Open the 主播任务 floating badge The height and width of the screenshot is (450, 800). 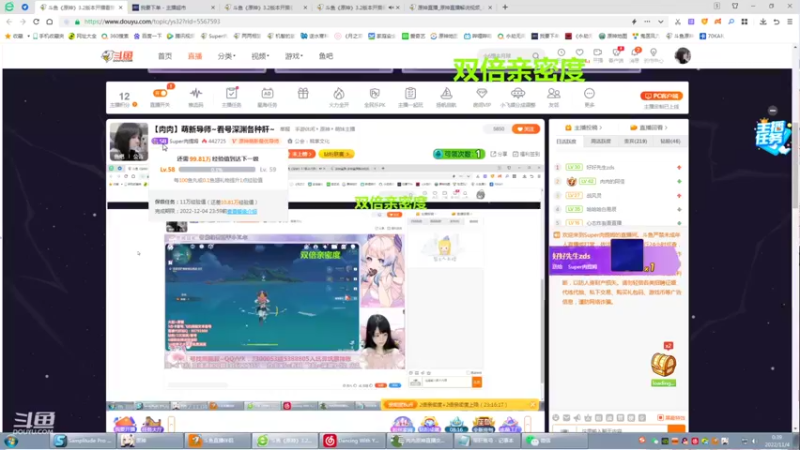(772, 136)
